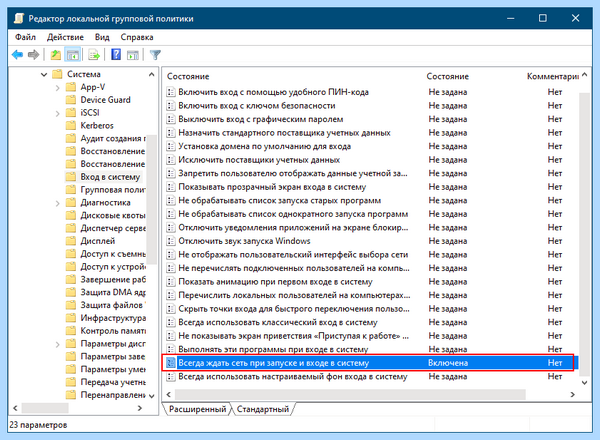Toggle the action pane toolbar icon
The width and height of the screenshot is (600, 440).
tap(133, 55)
